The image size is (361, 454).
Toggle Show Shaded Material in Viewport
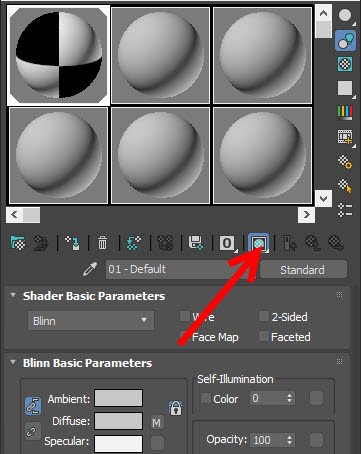[x=259, y=243]
